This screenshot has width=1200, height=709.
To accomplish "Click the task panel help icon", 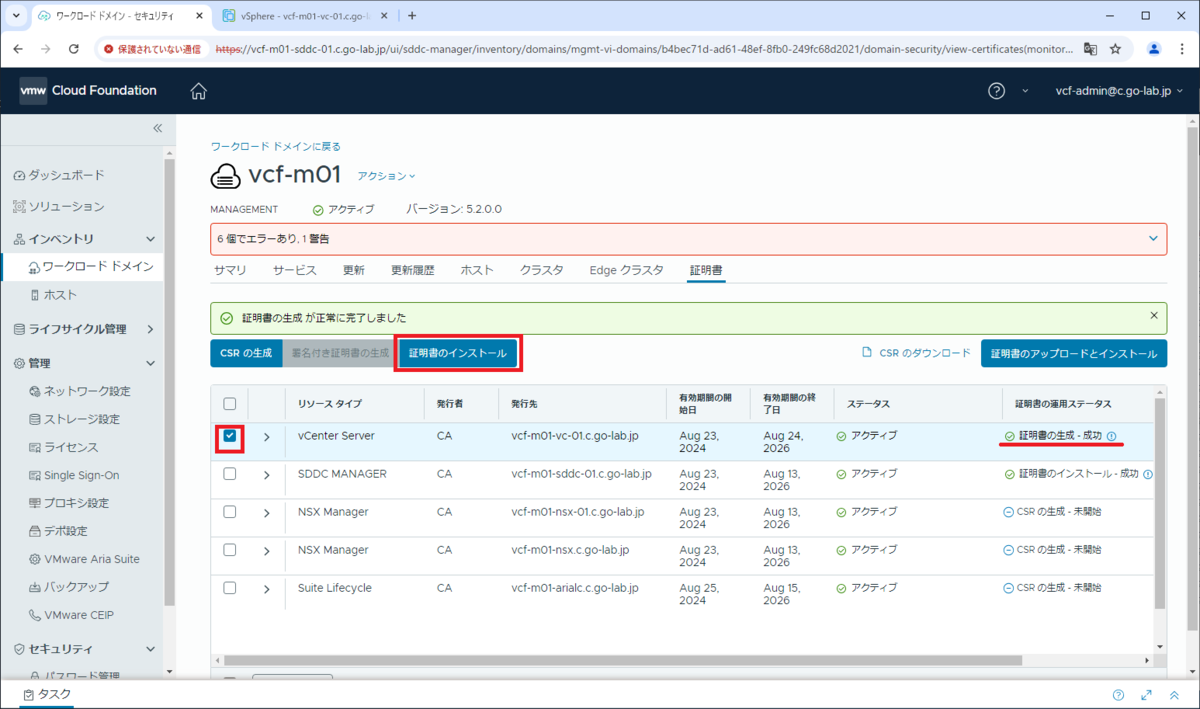I will click(1118, 695).
